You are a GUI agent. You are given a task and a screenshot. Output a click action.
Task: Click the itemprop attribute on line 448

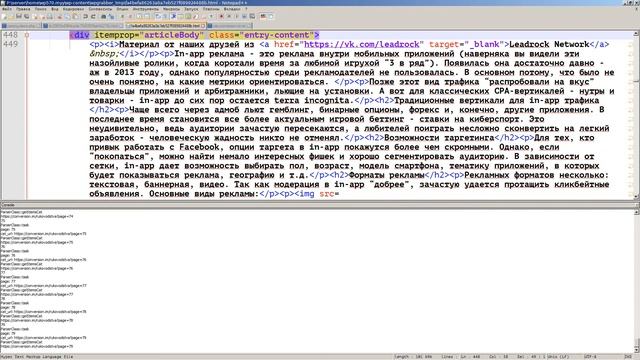point(115,35)
